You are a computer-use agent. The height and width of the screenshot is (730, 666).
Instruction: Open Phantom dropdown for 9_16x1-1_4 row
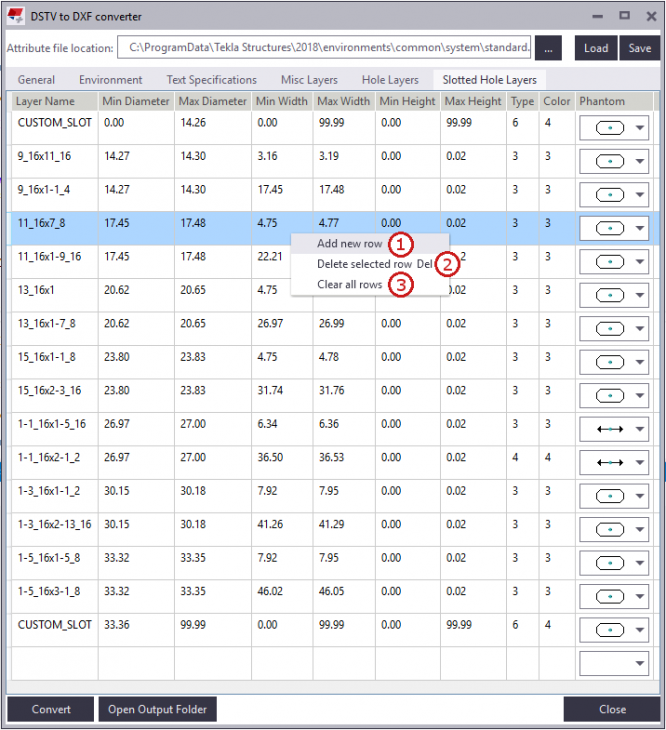click(x=614, y=195)
